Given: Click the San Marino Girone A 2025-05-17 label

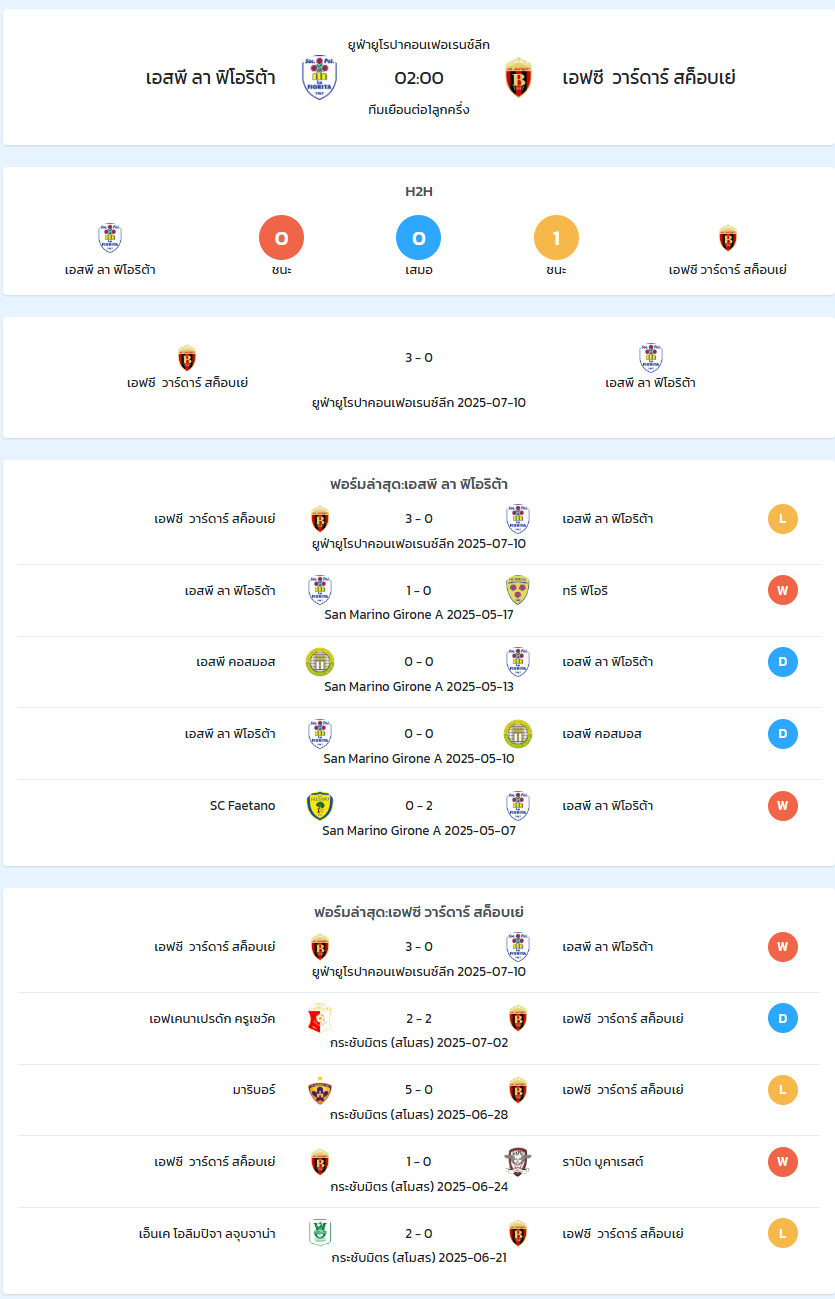Looking at the screenshot, I should (419, 614).
